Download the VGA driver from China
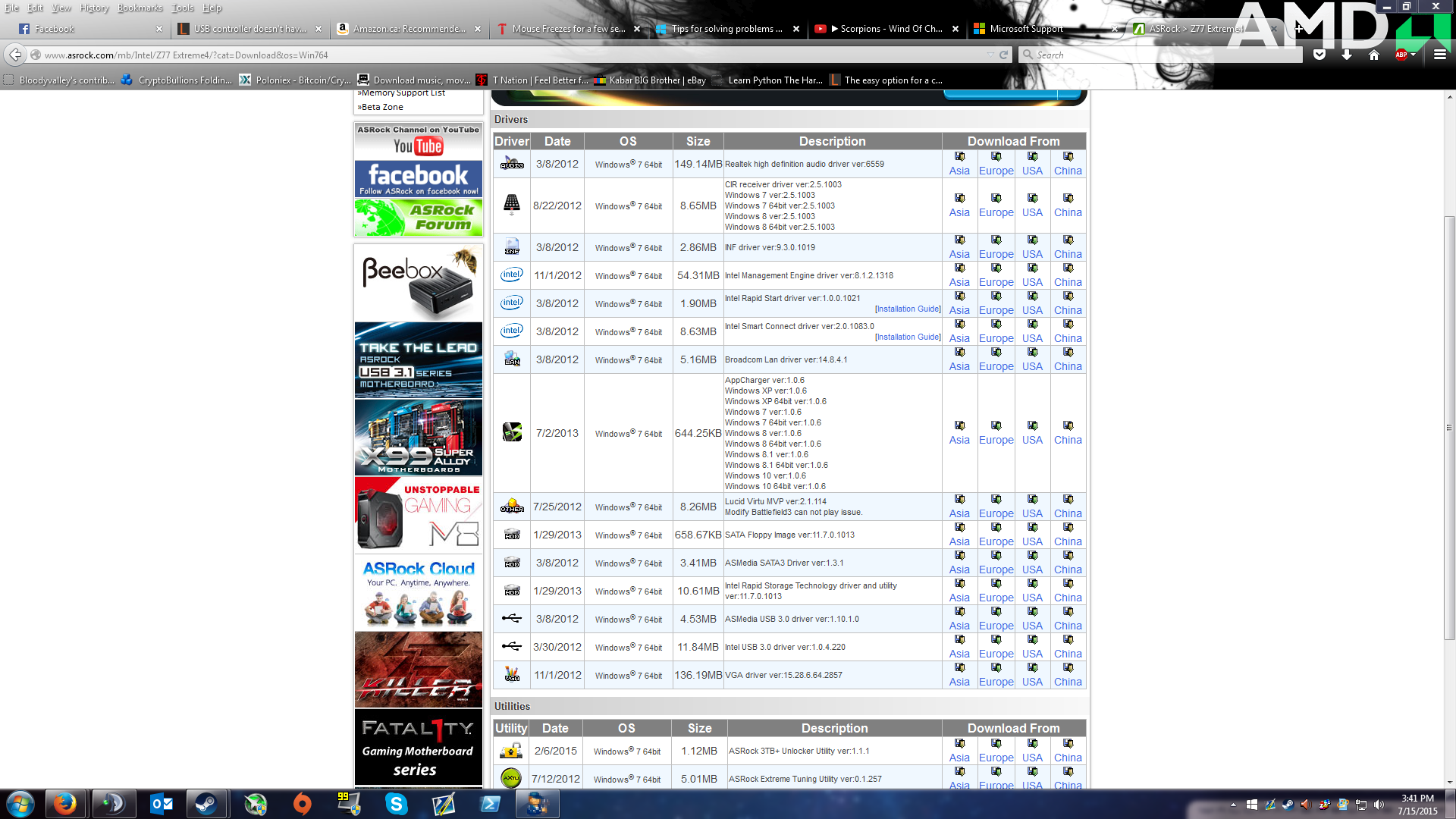The height and width of the screenshot is (819, 1456). [x=1068, y=675]
